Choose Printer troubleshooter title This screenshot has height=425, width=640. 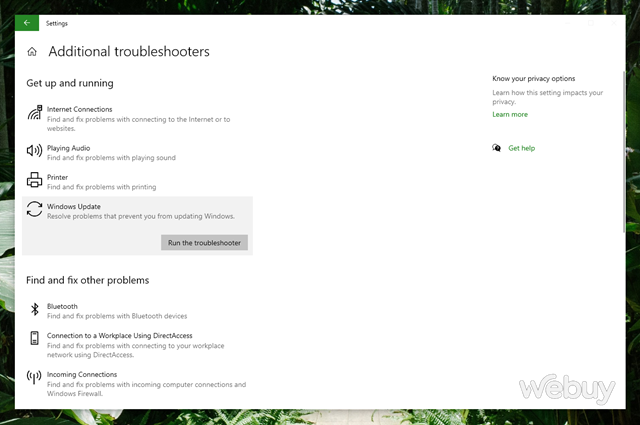(x=58, y=177)
